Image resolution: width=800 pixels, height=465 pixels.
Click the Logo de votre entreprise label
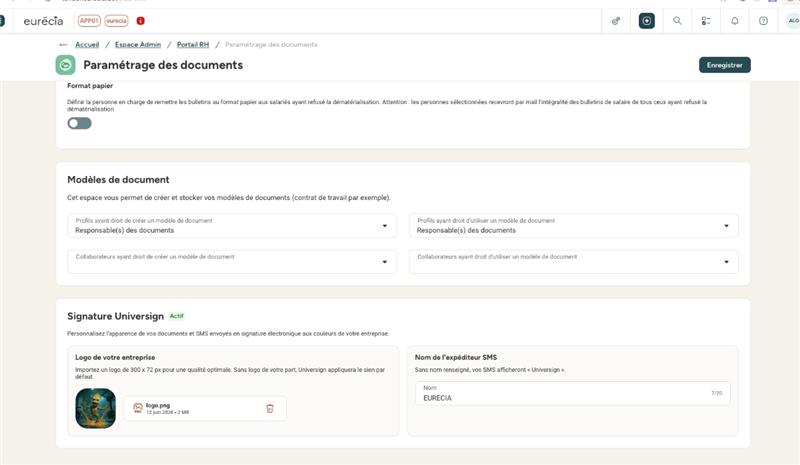[115, 357]
